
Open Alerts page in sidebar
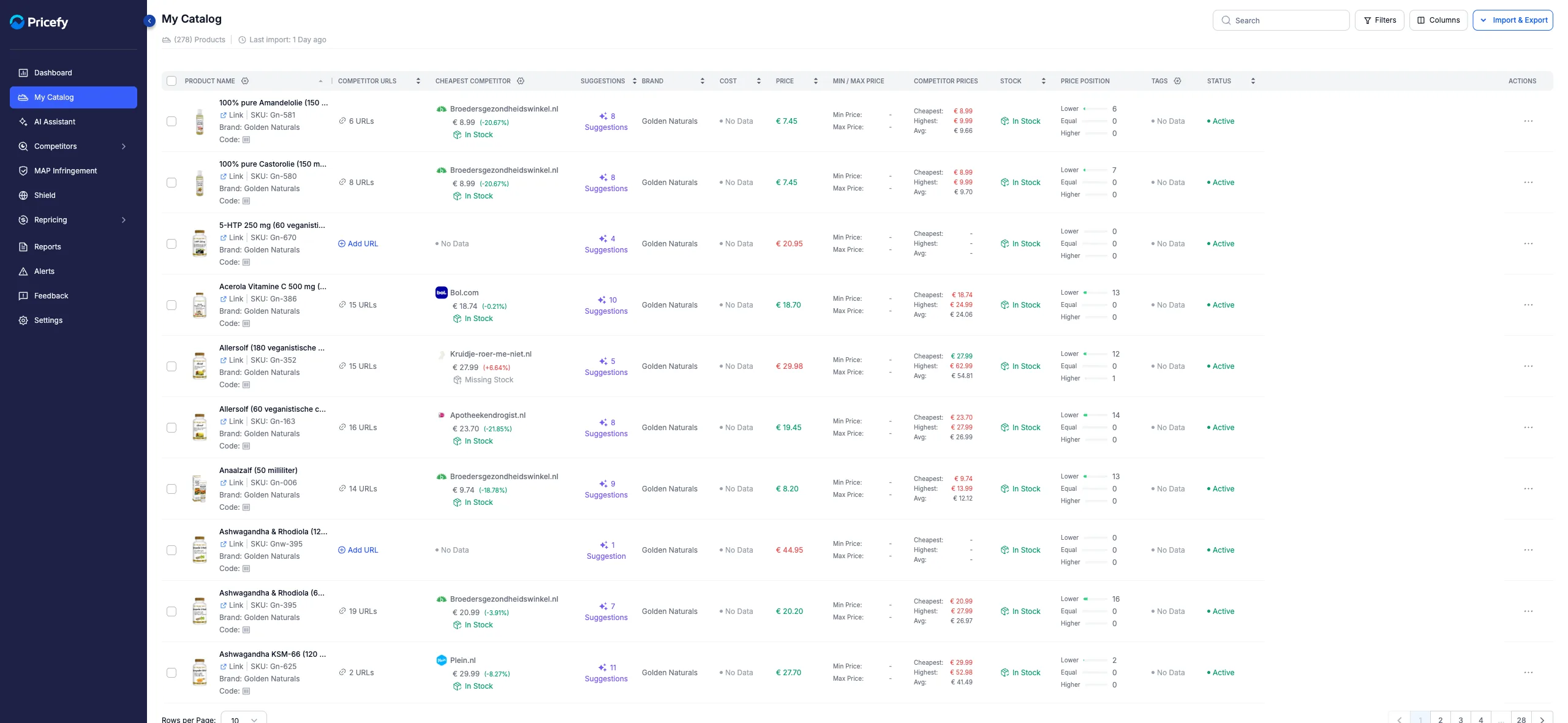(x=73, y=271)
